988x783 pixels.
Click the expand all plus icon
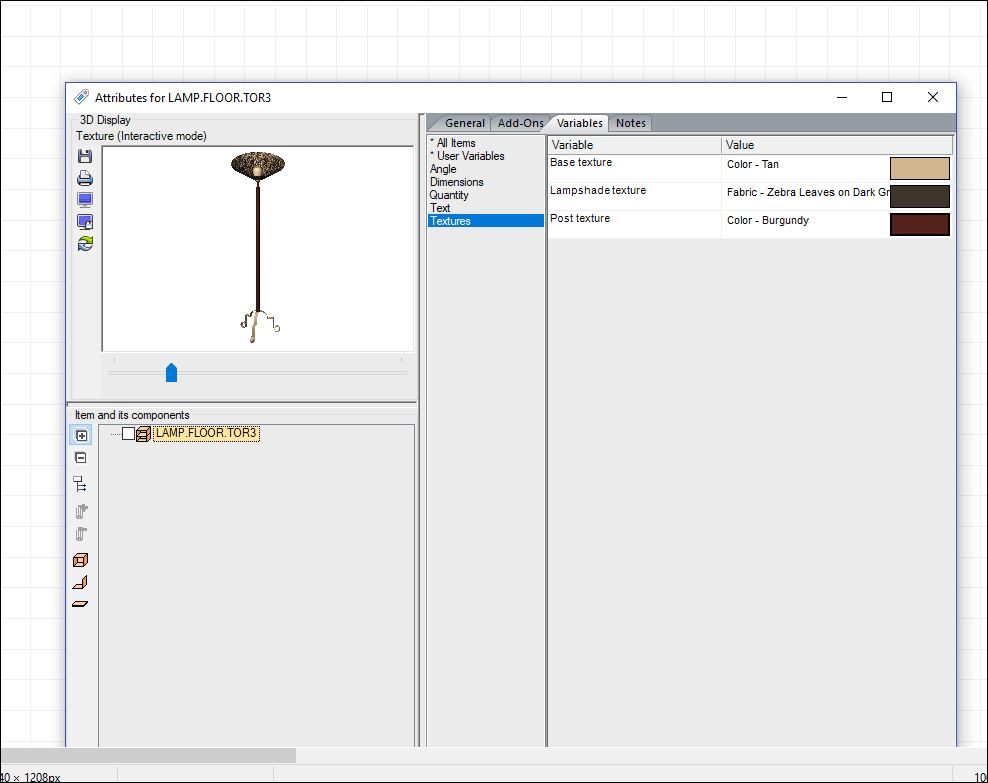tap(81, 435)
